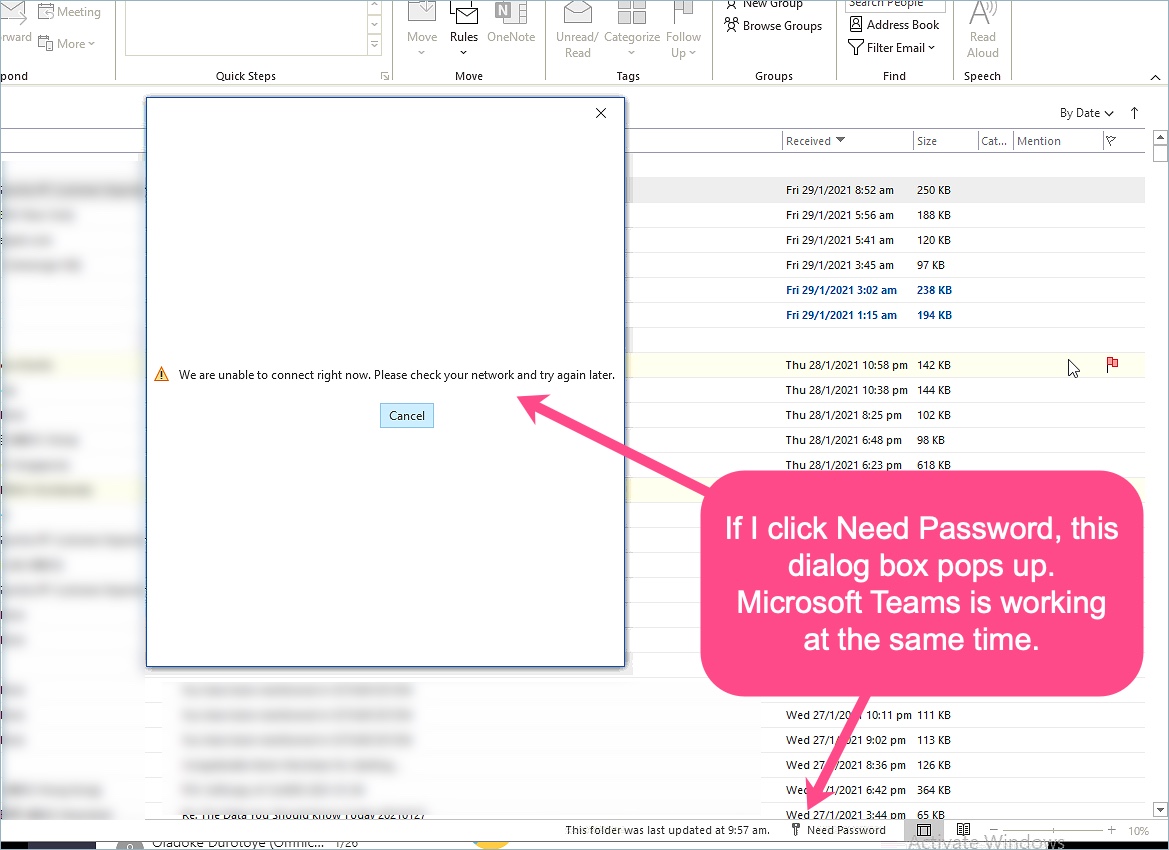Screen dimensions: 1169x850
Task: Open the Follow Up flag menu
Action: click(x=683, y=30)
